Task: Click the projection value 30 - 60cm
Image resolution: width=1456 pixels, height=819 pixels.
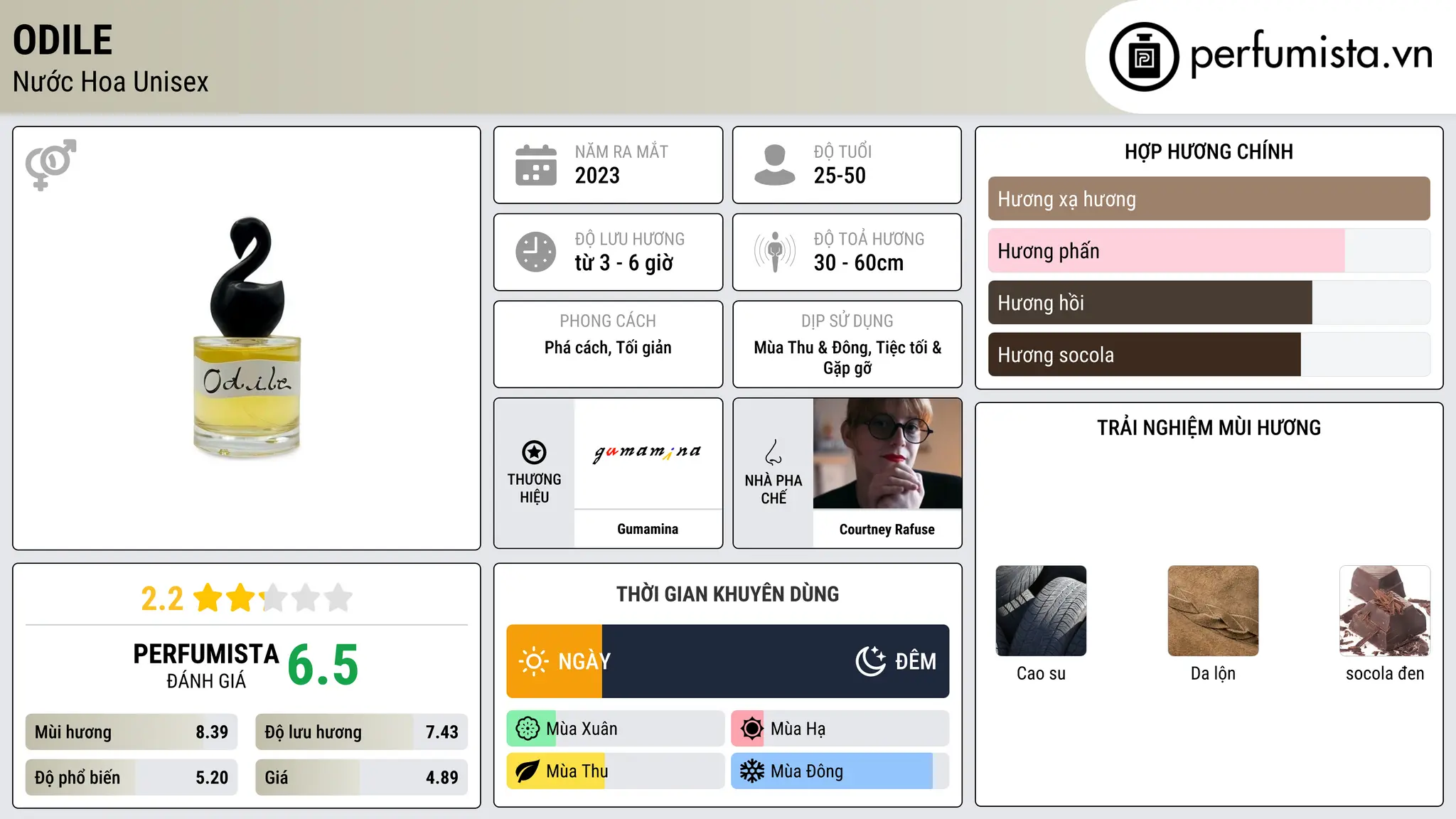Action: 859,263
